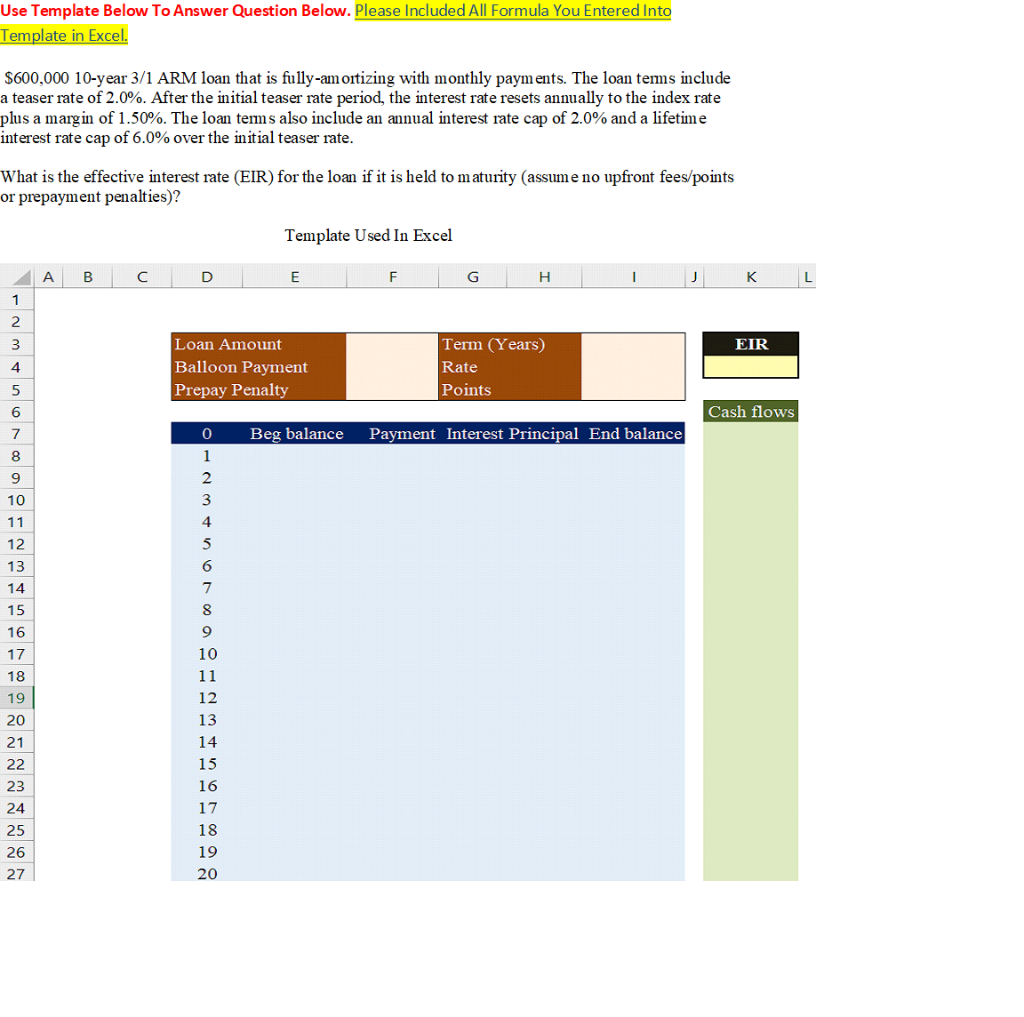The image size is (1024, 1017).
Task: Click the Points label cell
Action: [x=510, y=389]
